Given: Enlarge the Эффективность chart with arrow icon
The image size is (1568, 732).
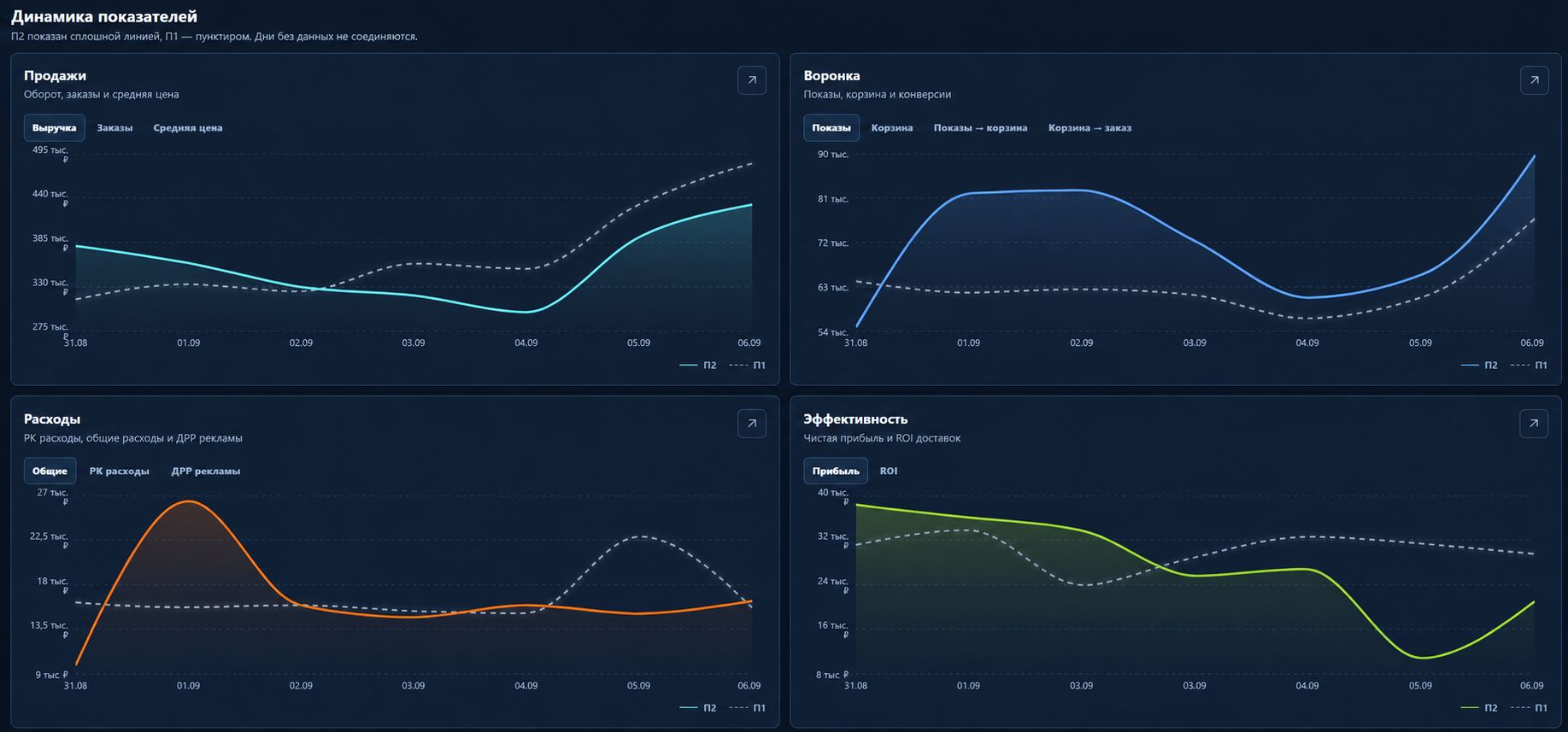Looking at the screenshot, I should point(1535,423).
